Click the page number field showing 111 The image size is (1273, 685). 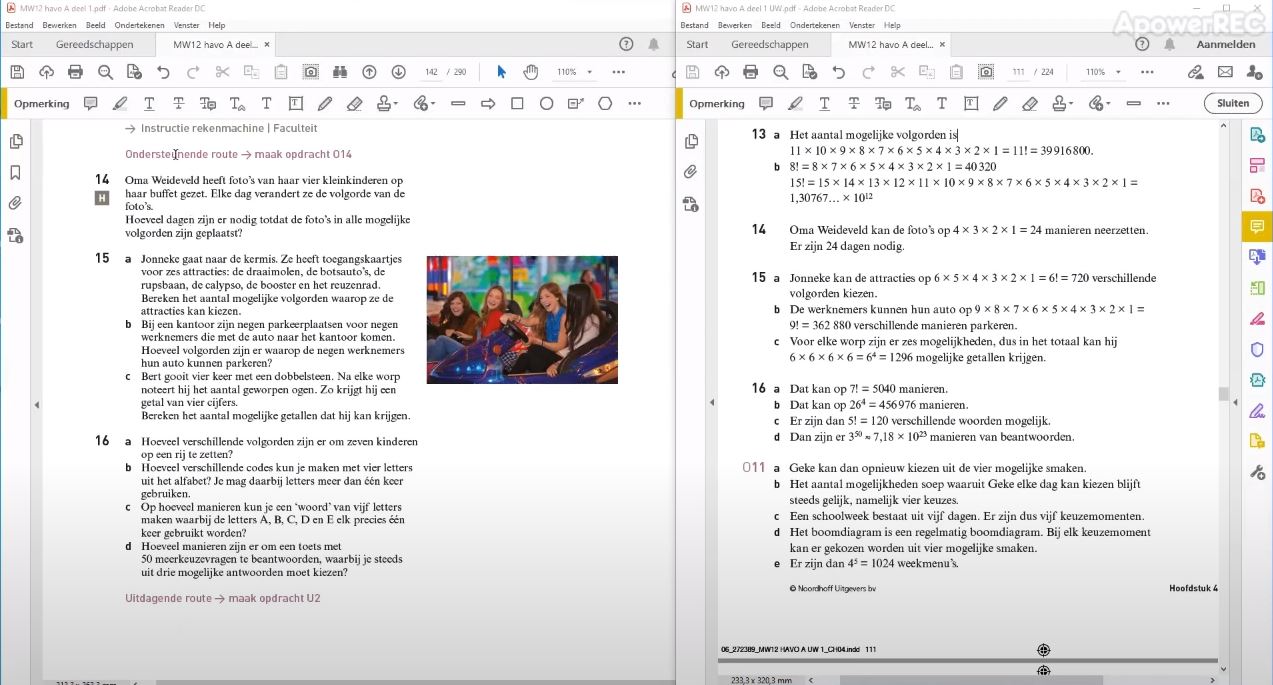[1018, 72]
